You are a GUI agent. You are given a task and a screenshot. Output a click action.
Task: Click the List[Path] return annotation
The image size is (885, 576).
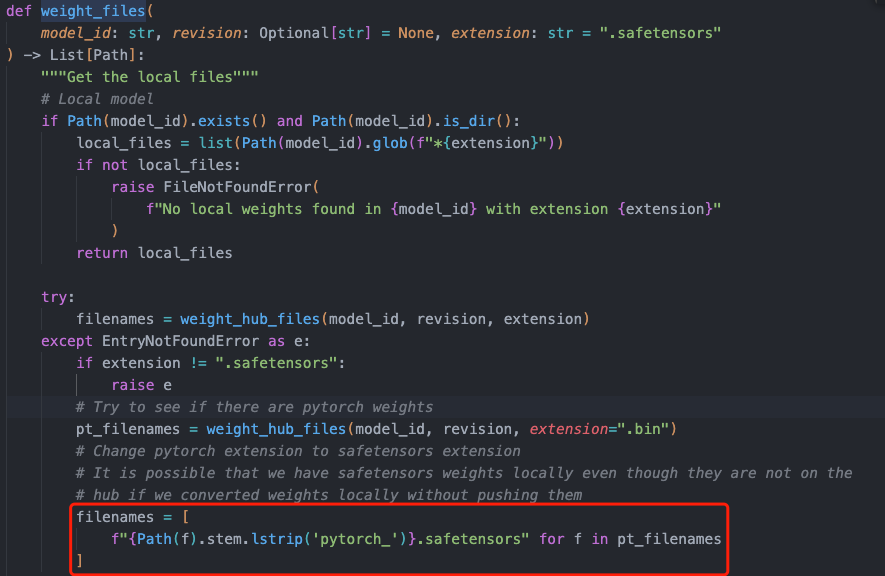[x=93, y=55]
